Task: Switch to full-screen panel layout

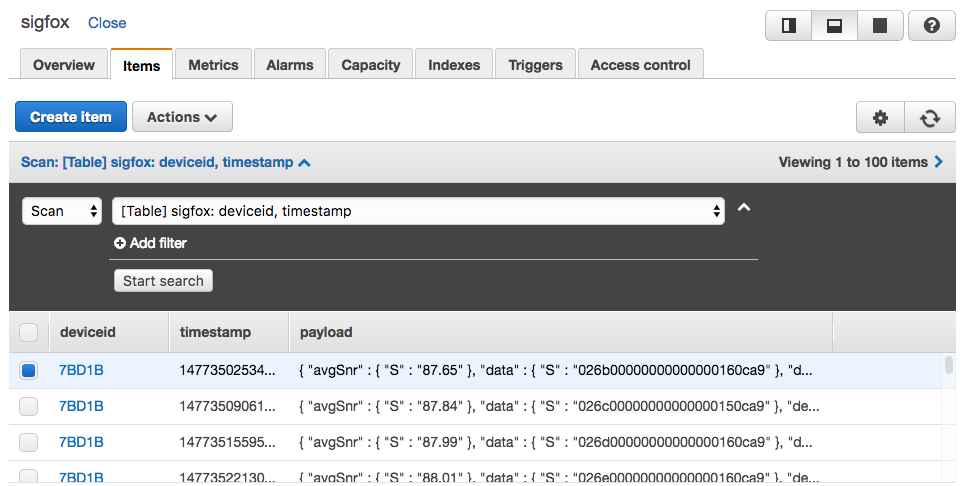Action: pos(880,25)
